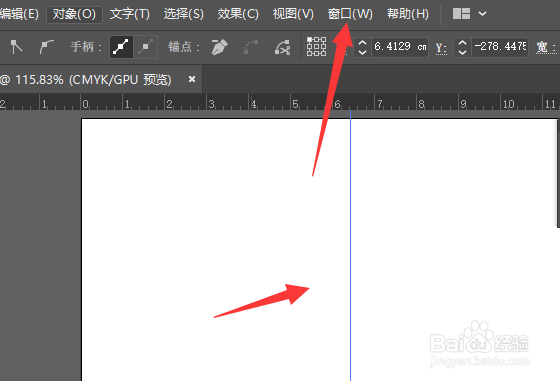Open the 帮助(H) menu

pos(408,14)
